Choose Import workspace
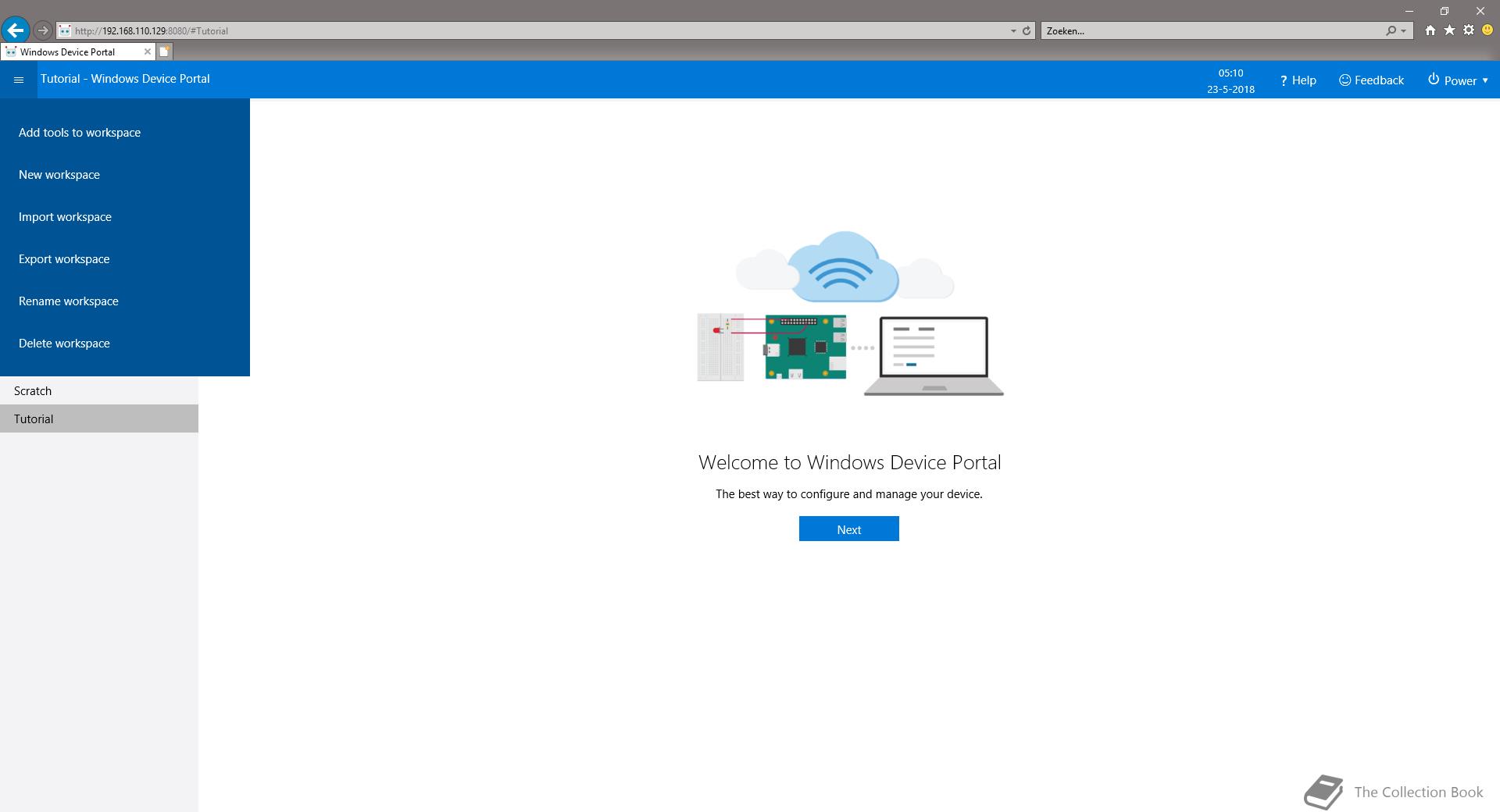 click(x=125, y=216)
